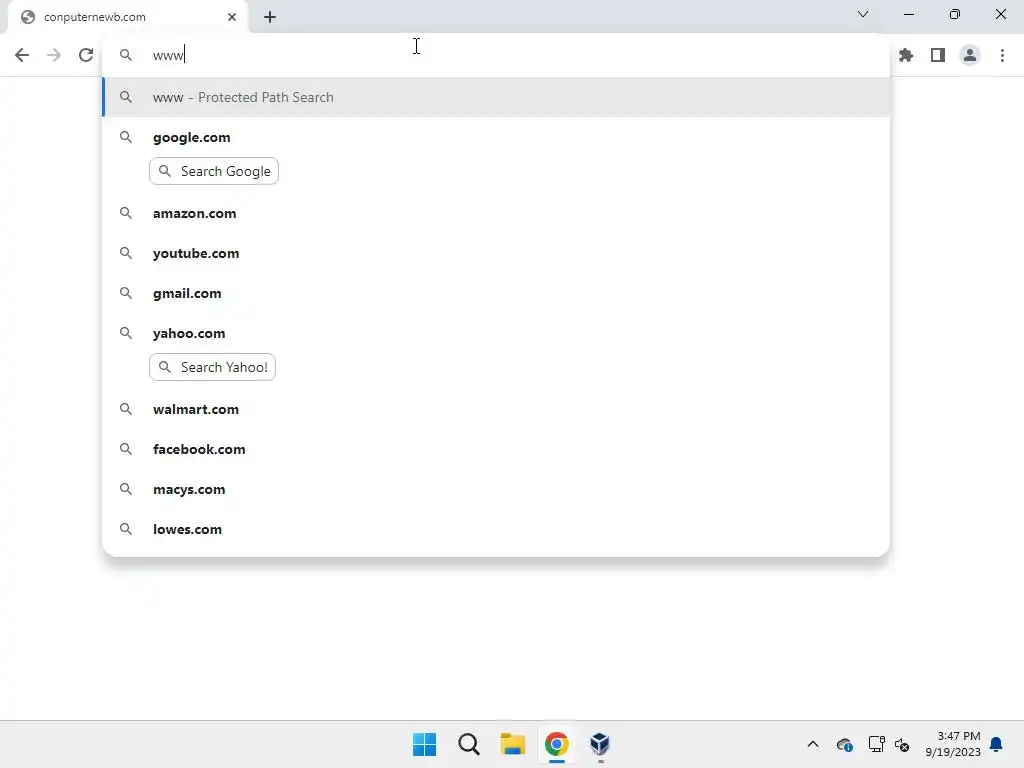Screen dimensions: 1024x768
Task: Open the Windows Start menu
Action: (x=424, y=744)
